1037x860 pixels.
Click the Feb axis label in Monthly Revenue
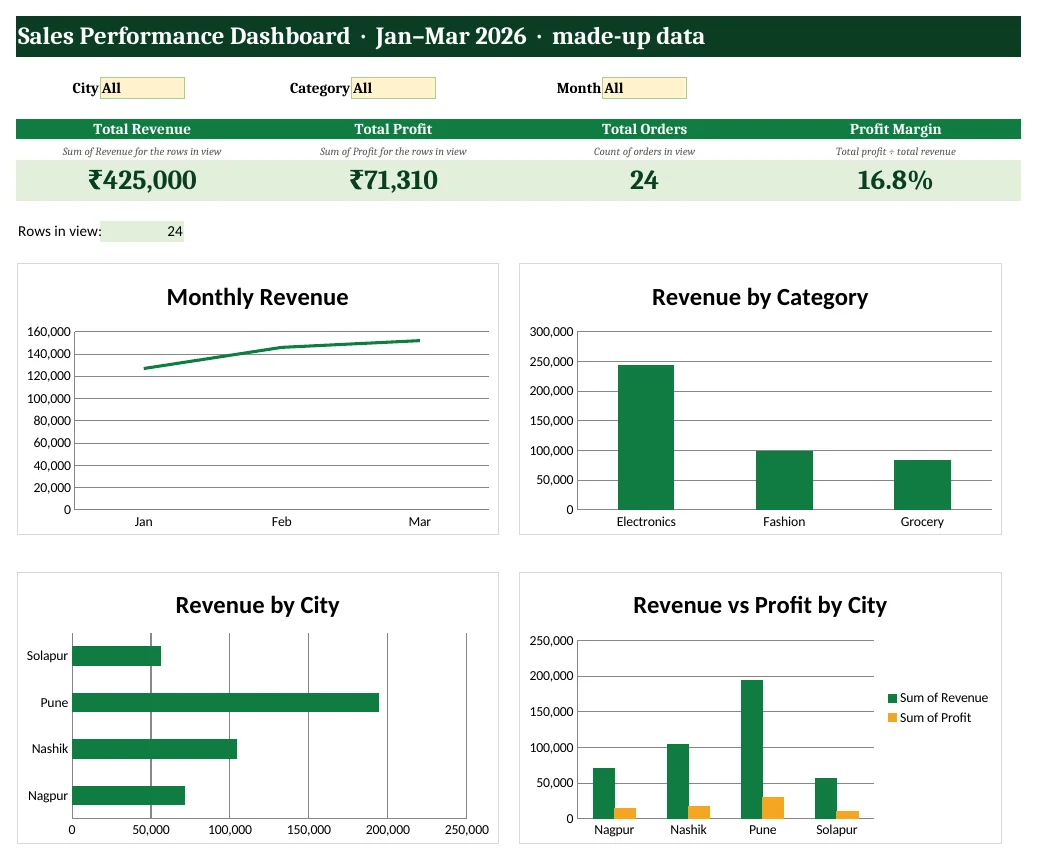282,521
